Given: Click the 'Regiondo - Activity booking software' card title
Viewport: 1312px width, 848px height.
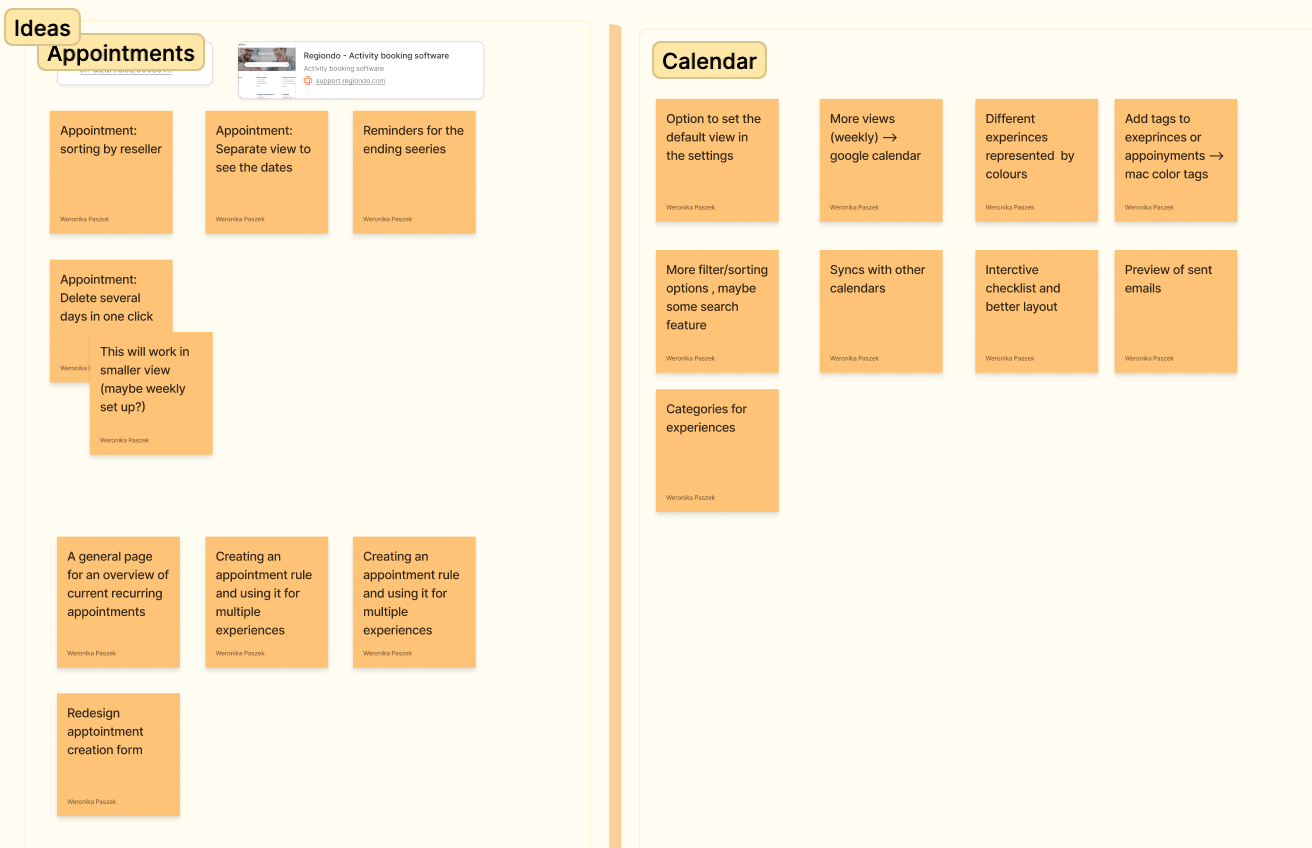Looking at the screenshot, I should [x=376, y=56].
